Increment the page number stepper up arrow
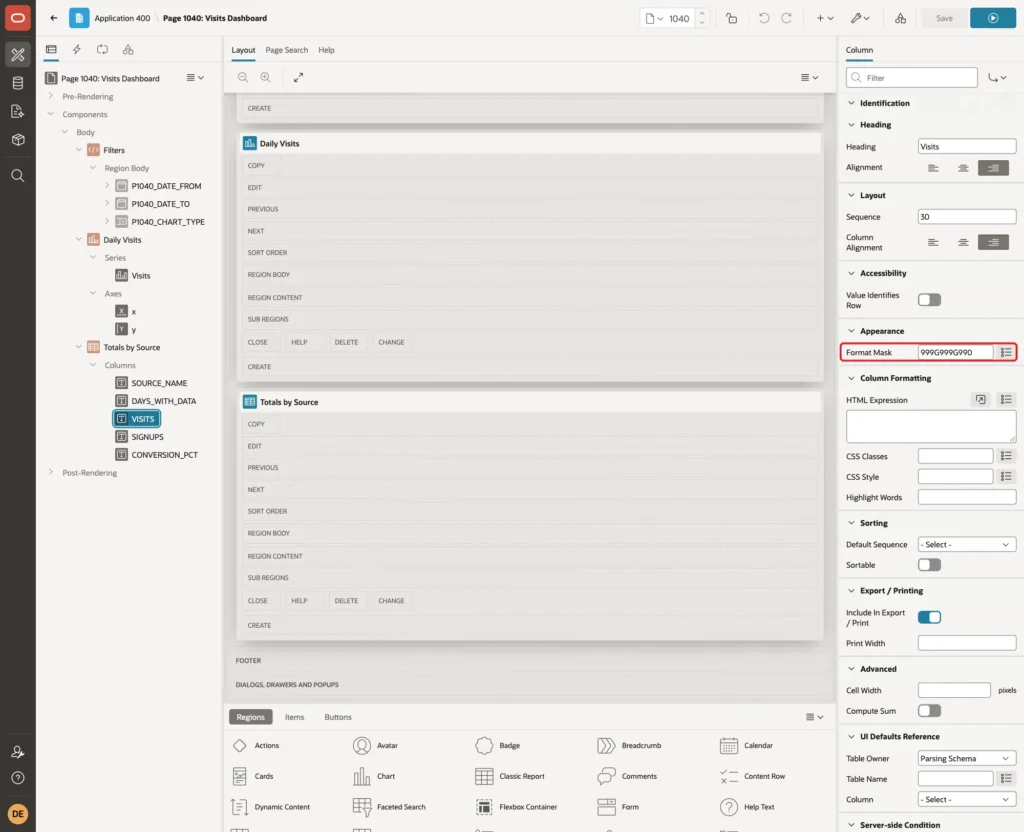Viewport: 1024px width, 832px height. coord(702,14)
